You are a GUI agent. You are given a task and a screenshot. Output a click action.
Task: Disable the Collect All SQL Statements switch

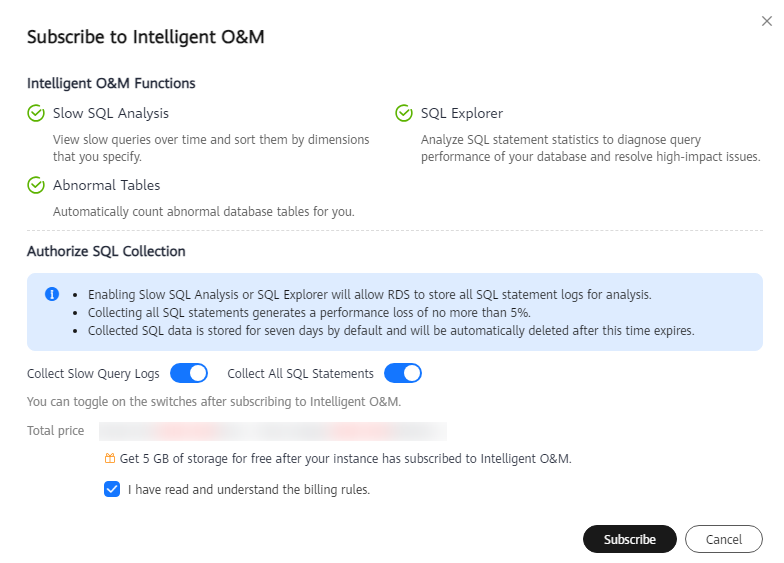[x=403, y=374]
